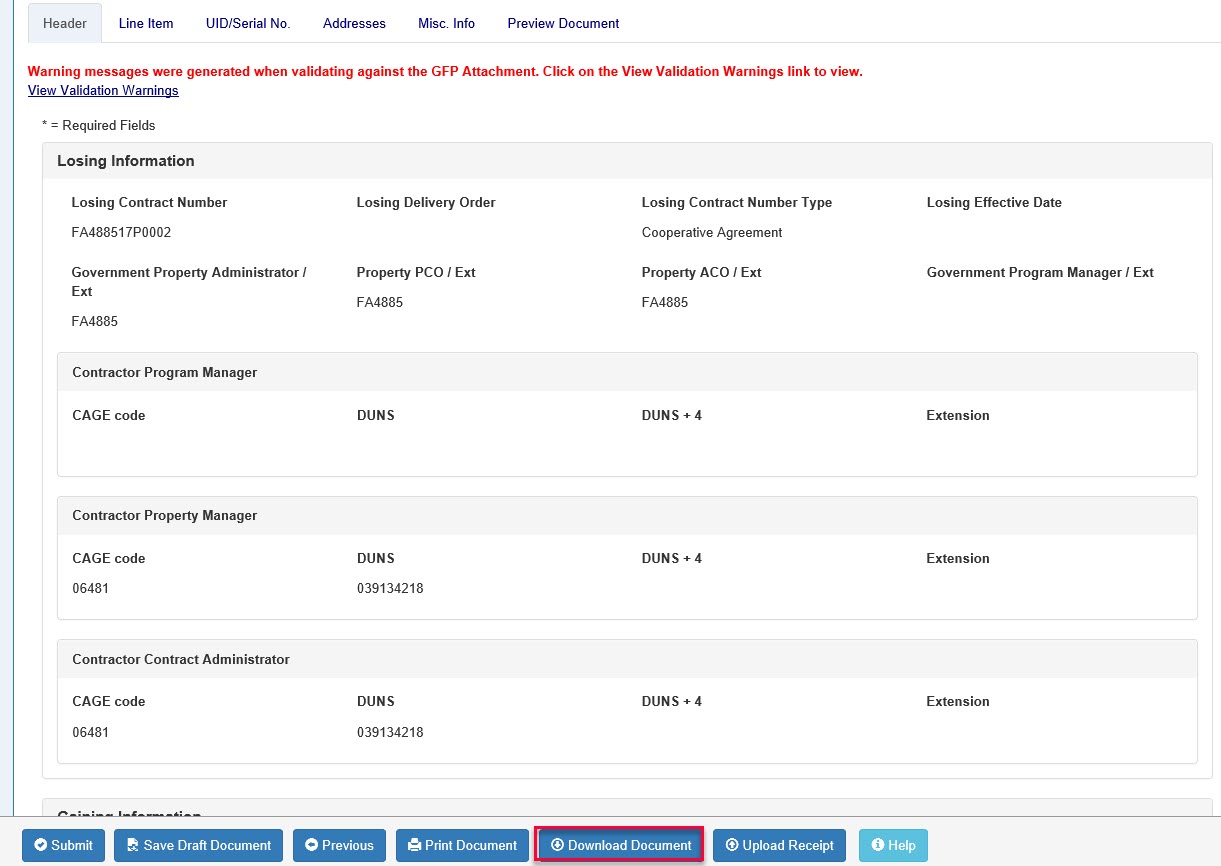The image size is (1221, 866).
Task: Click the Cooperative Agreement contract type value
Action: (x=712, y=233)
